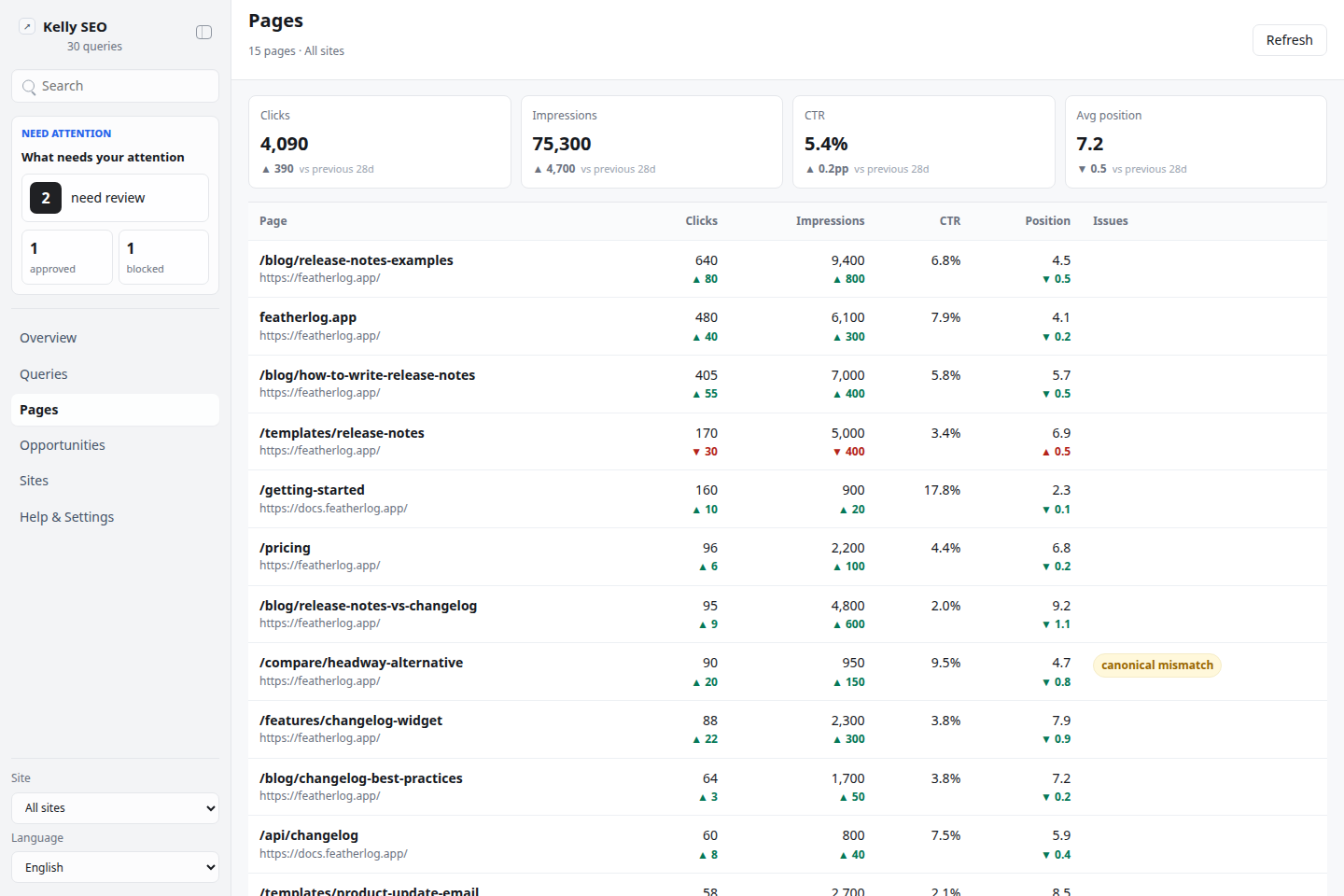
Task: Open Help & Settings
Action: [x=115, y=517]
